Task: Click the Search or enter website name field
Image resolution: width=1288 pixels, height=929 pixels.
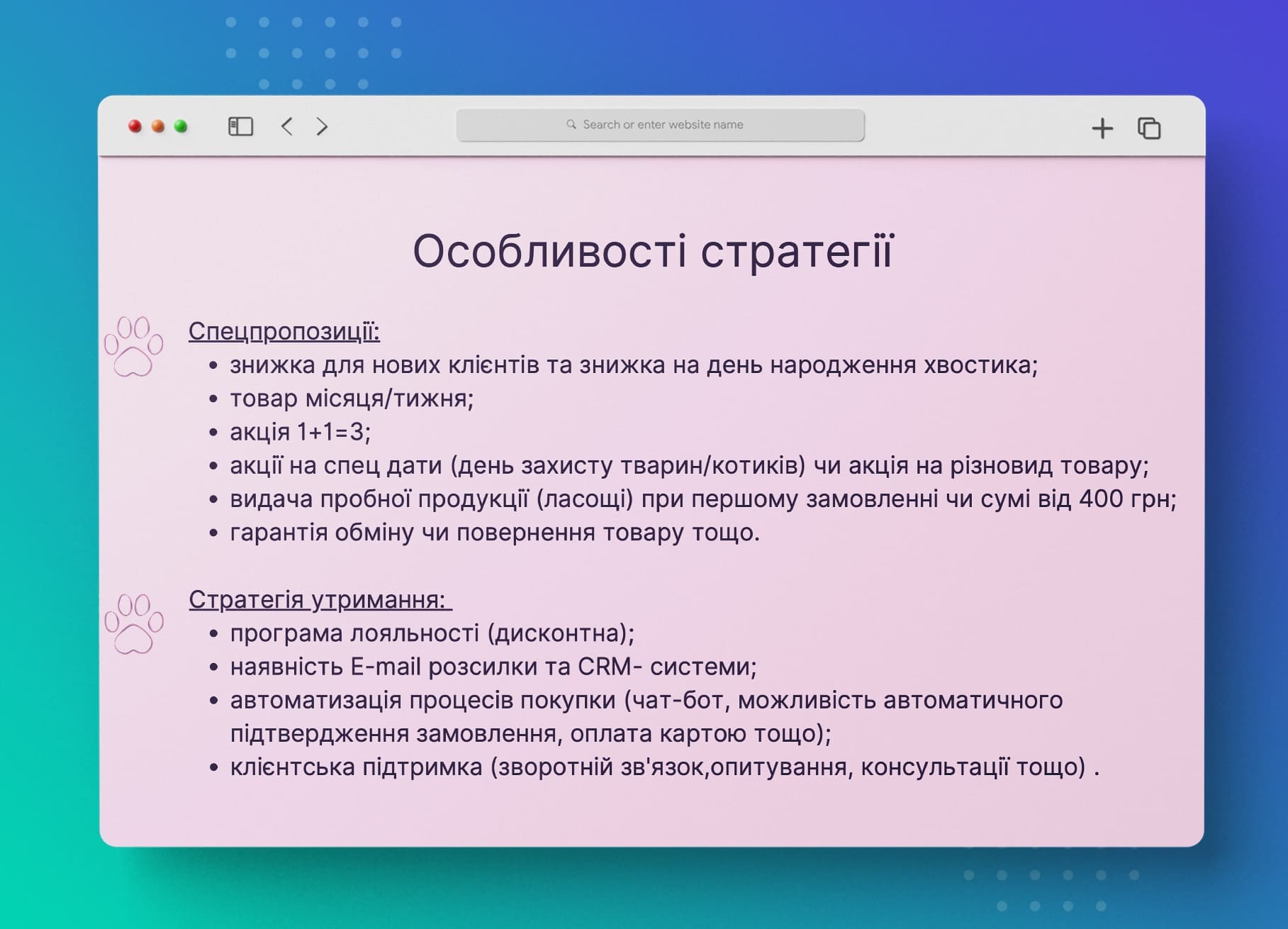Action: (x=661, y=124)
